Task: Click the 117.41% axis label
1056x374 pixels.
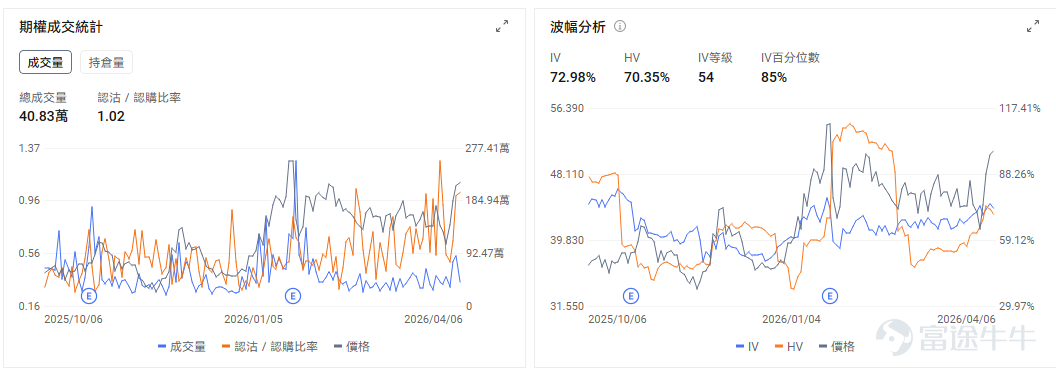Action: click(1020, 108)
